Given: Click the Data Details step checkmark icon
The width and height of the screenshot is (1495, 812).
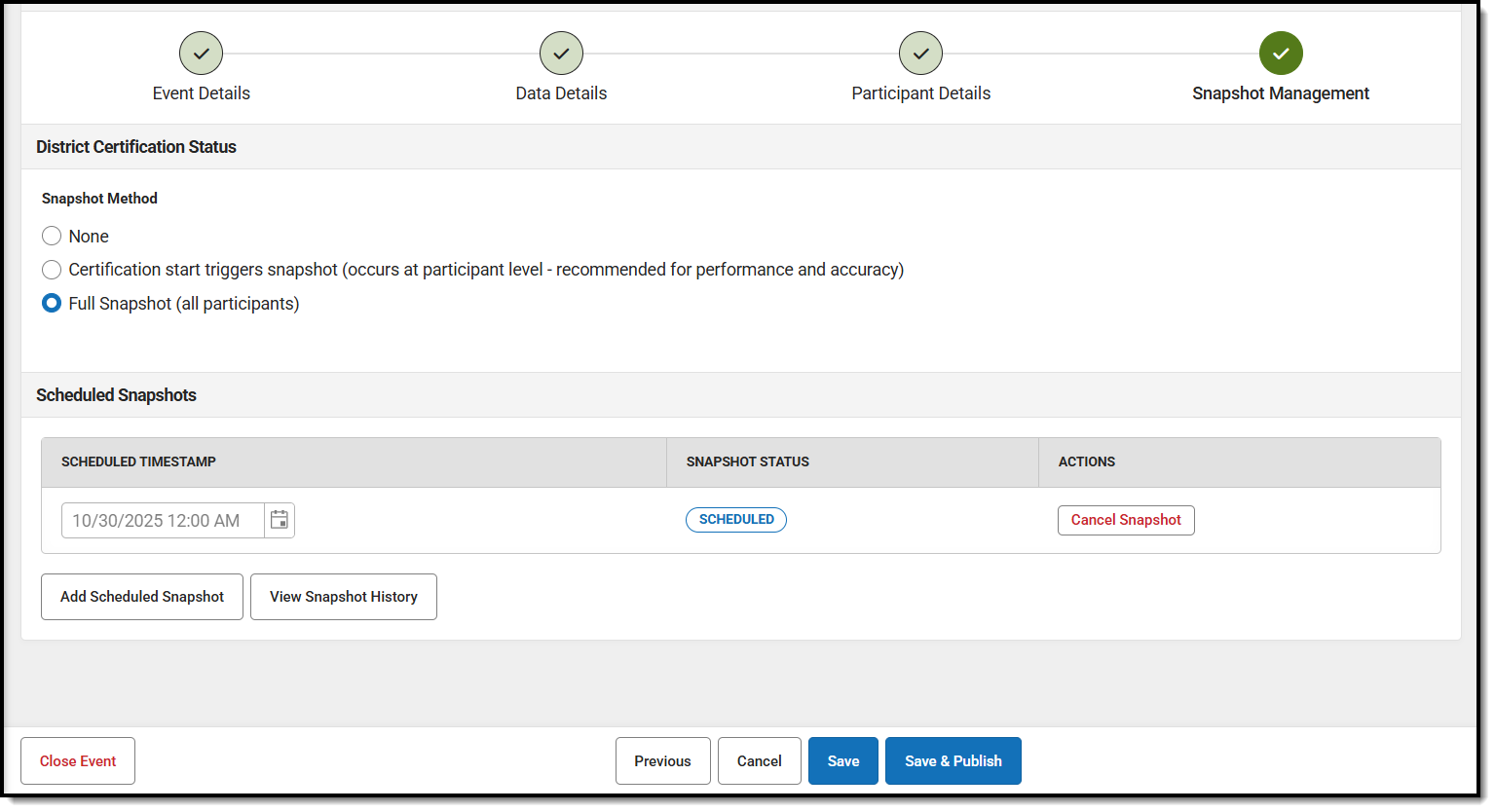Looking at the screenshot, I should (x=561, y=54).
